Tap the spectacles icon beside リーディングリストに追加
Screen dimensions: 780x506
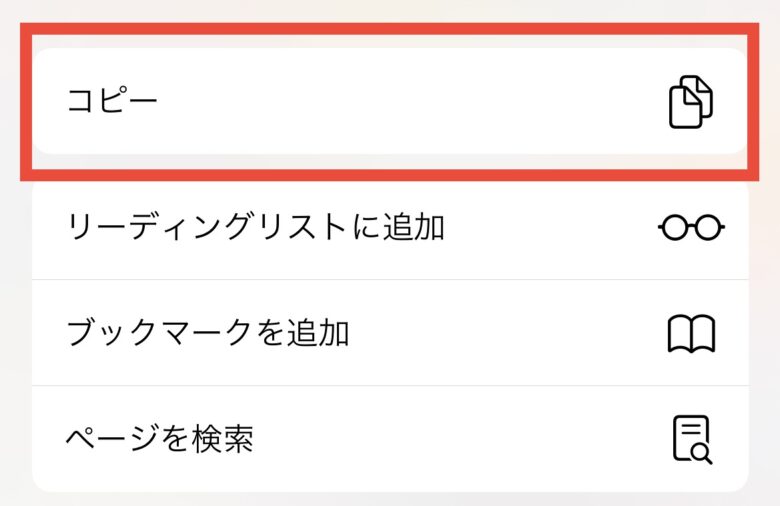pyautogui.click(x=691, y=227)
